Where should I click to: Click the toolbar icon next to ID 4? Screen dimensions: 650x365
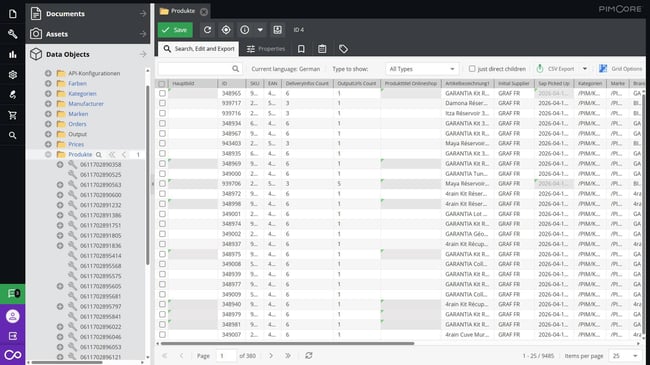coord(277,30)
